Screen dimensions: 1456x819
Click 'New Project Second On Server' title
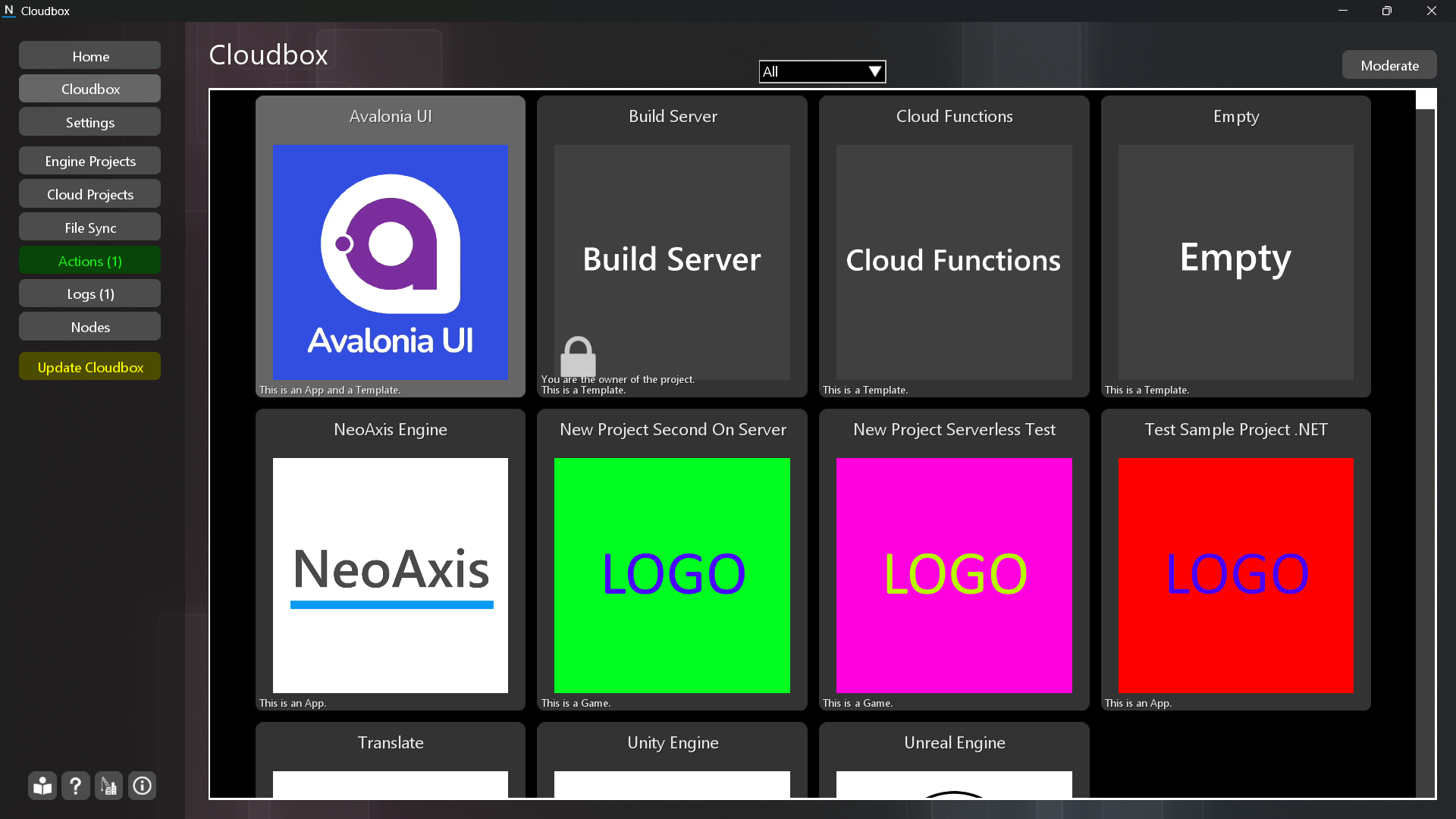click(x=673, y=429)
